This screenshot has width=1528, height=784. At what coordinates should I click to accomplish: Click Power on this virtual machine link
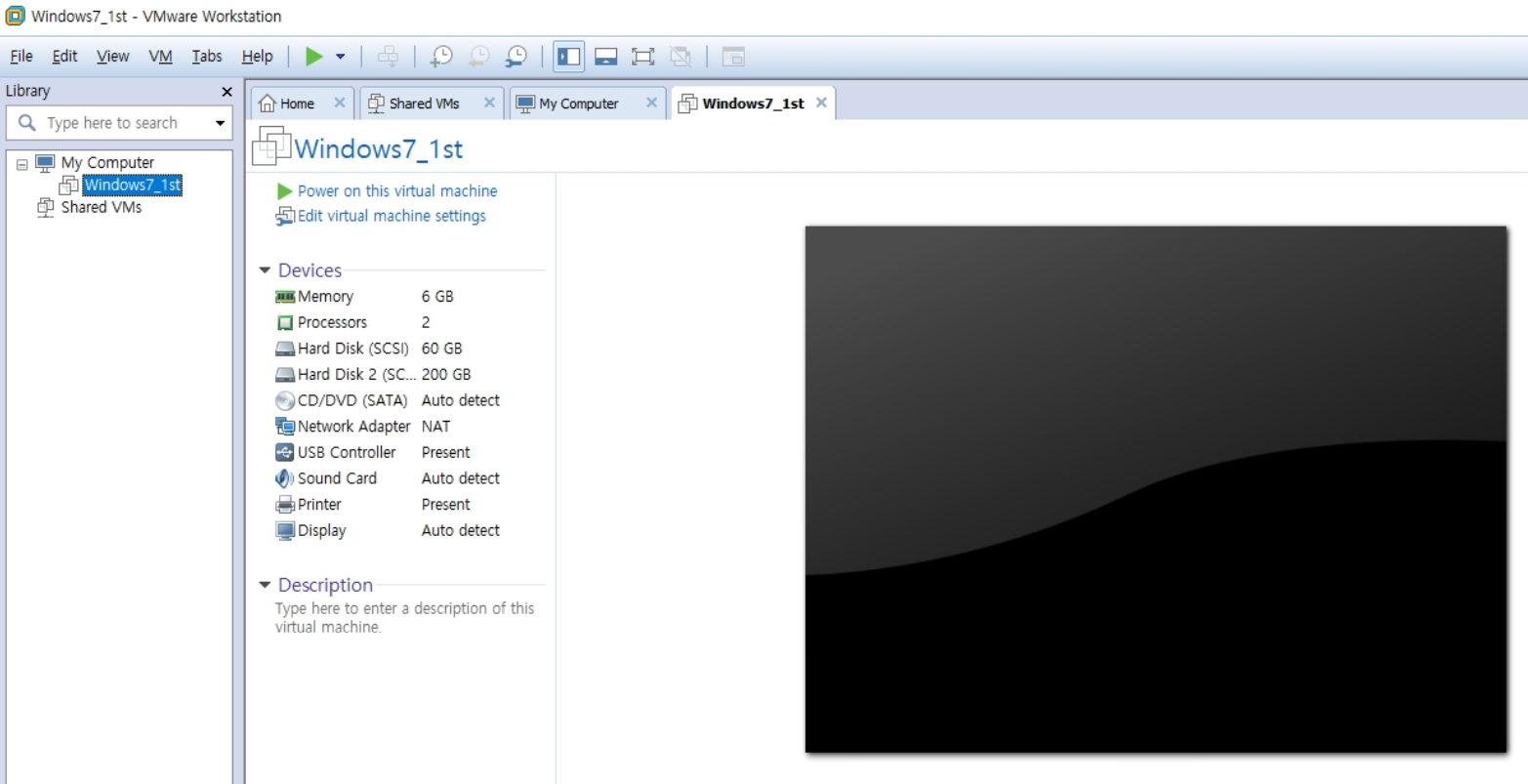[397, 191]
